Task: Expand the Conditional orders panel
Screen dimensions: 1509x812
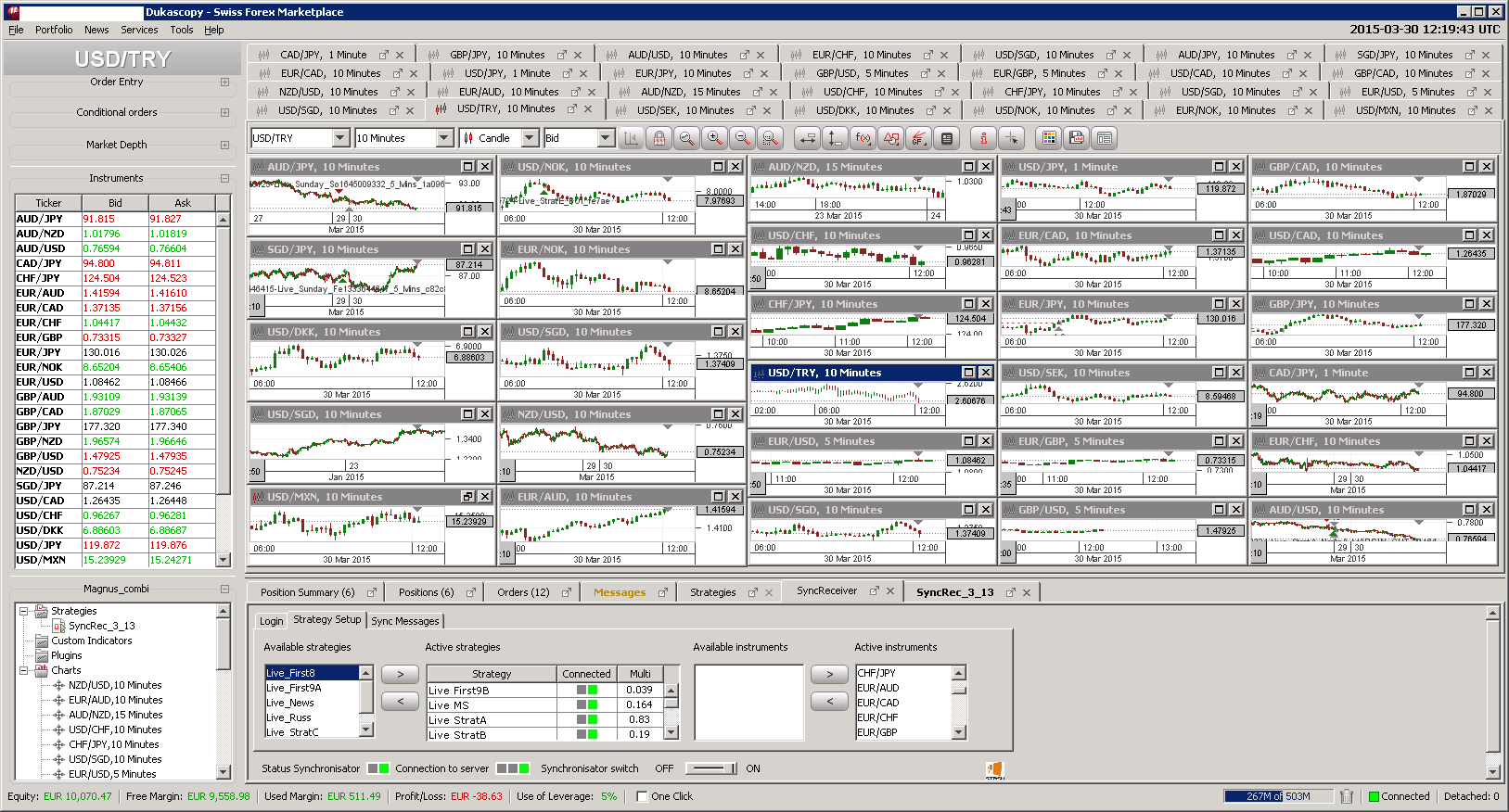Action: coord(224,112)
